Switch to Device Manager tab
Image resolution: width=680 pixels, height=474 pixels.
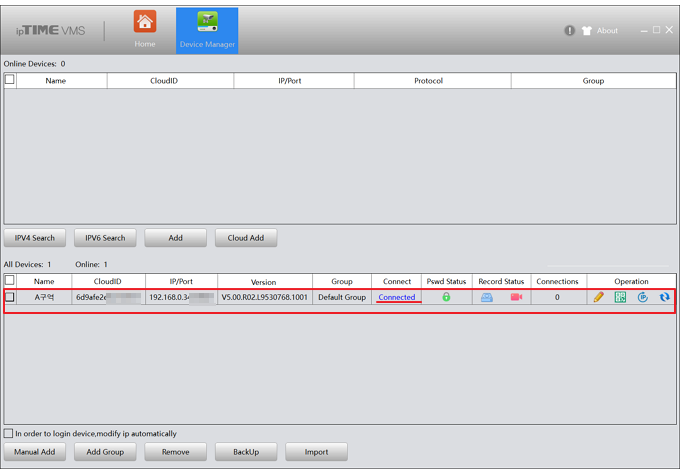(x=207, y=30)
